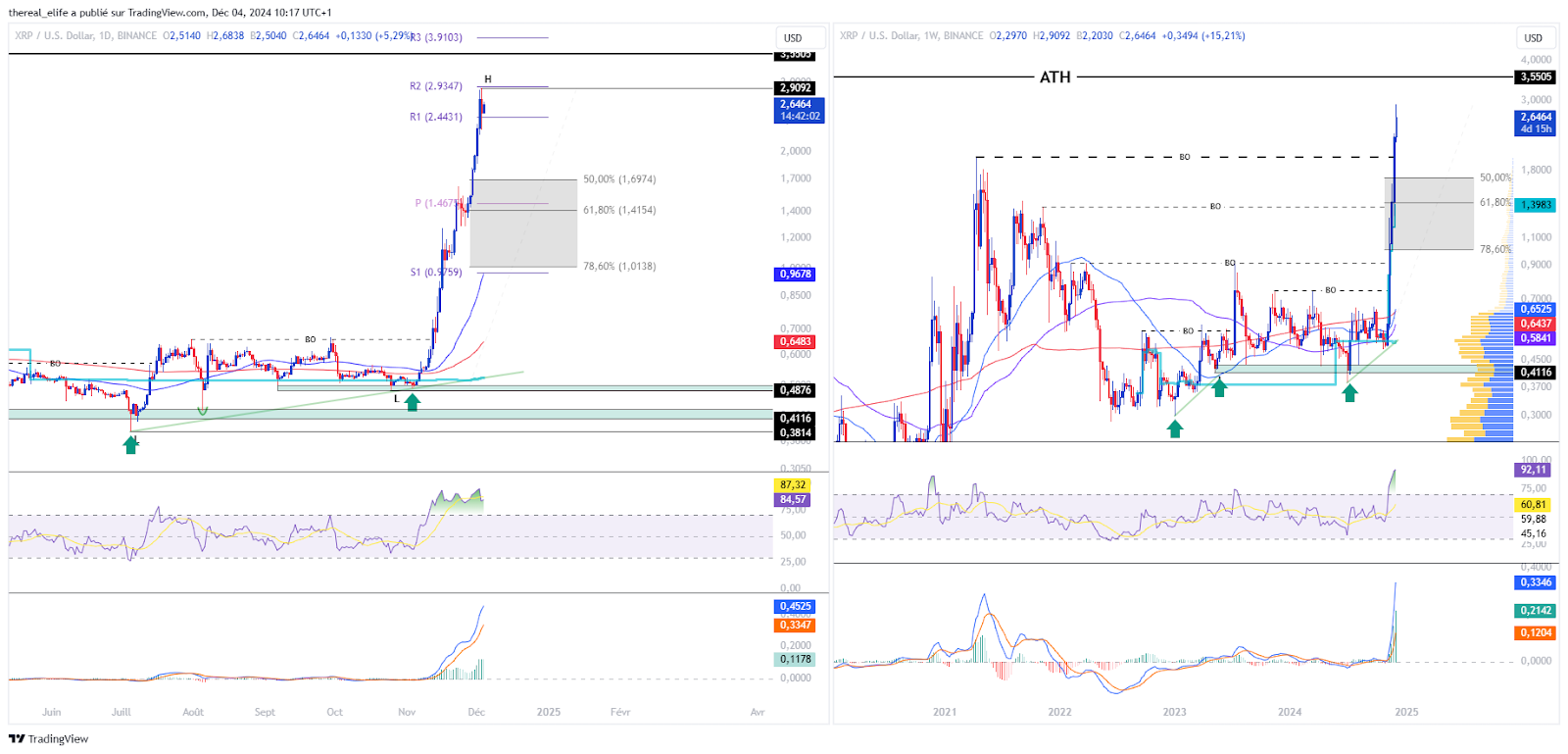The width and height of the screenshot is (1568, 754).
Task: Select the R3 (3.9103) pivot label
Action: 436,37
